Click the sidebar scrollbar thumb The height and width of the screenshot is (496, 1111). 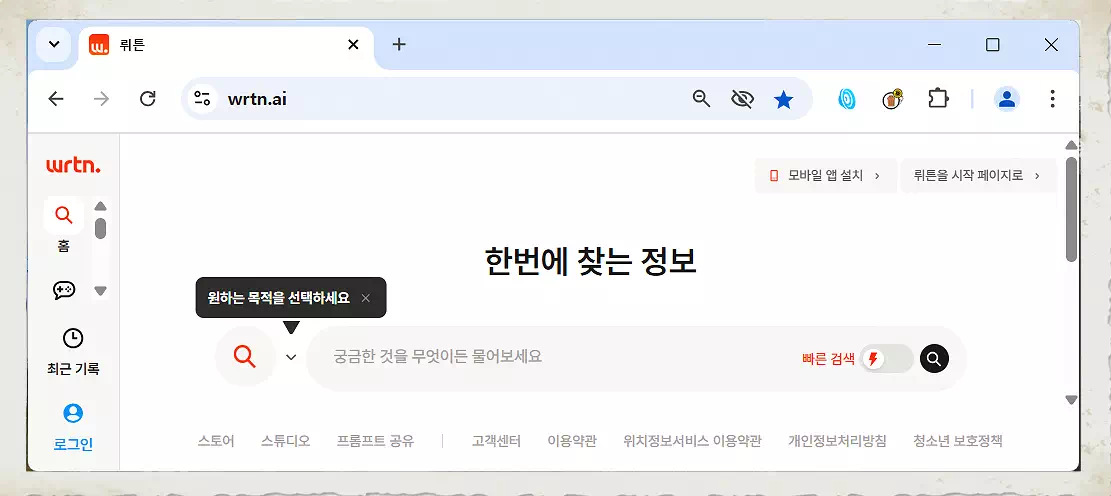click(101, 228)
